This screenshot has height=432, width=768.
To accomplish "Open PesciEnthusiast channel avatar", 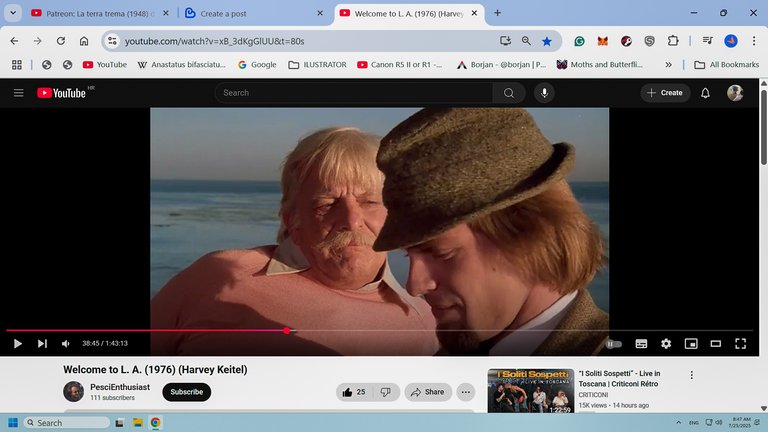I will [x=73, y=392].
